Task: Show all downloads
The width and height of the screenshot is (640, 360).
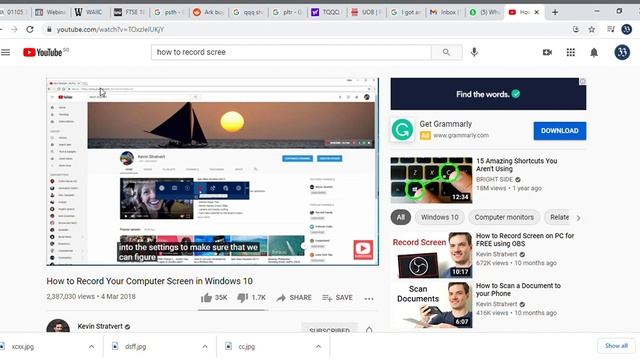Action: coord(616,346)
